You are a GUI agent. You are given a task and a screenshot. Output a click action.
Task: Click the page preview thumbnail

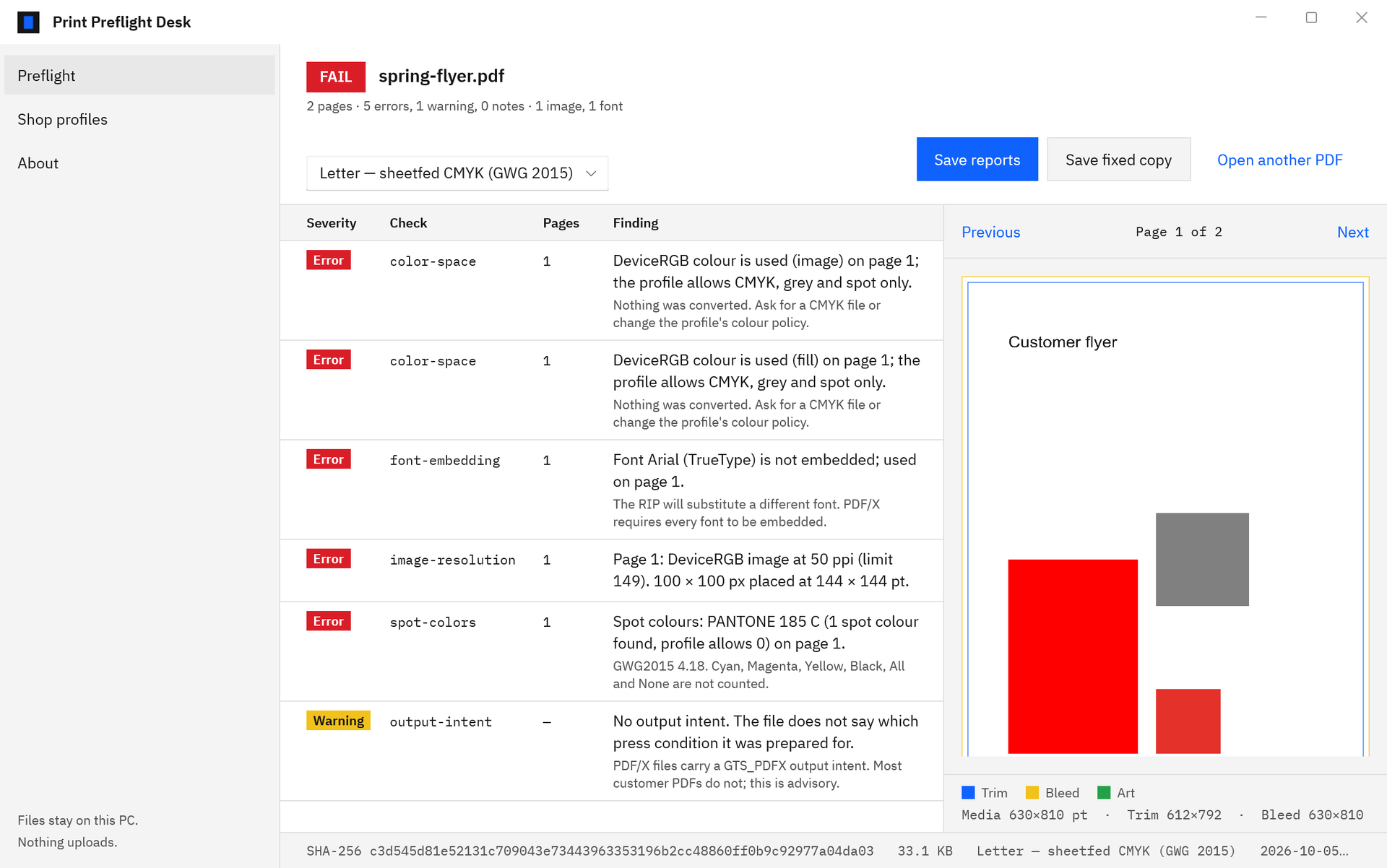(x=1165, y=516)
